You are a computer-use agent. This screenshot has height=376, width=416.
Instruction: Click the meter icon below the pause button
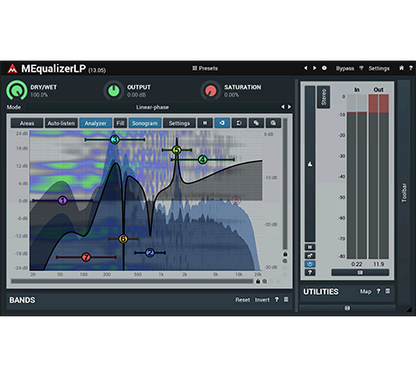pos(310,256)
